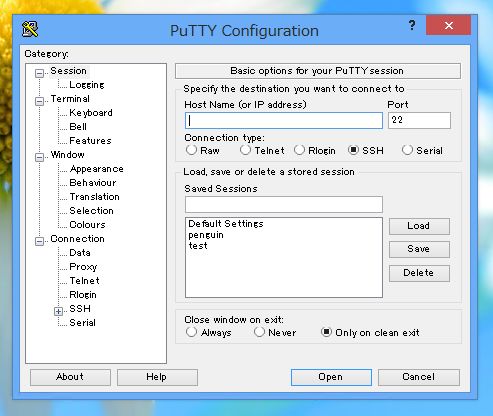
Task: Open the Colours category
Action: pos(87,225)
